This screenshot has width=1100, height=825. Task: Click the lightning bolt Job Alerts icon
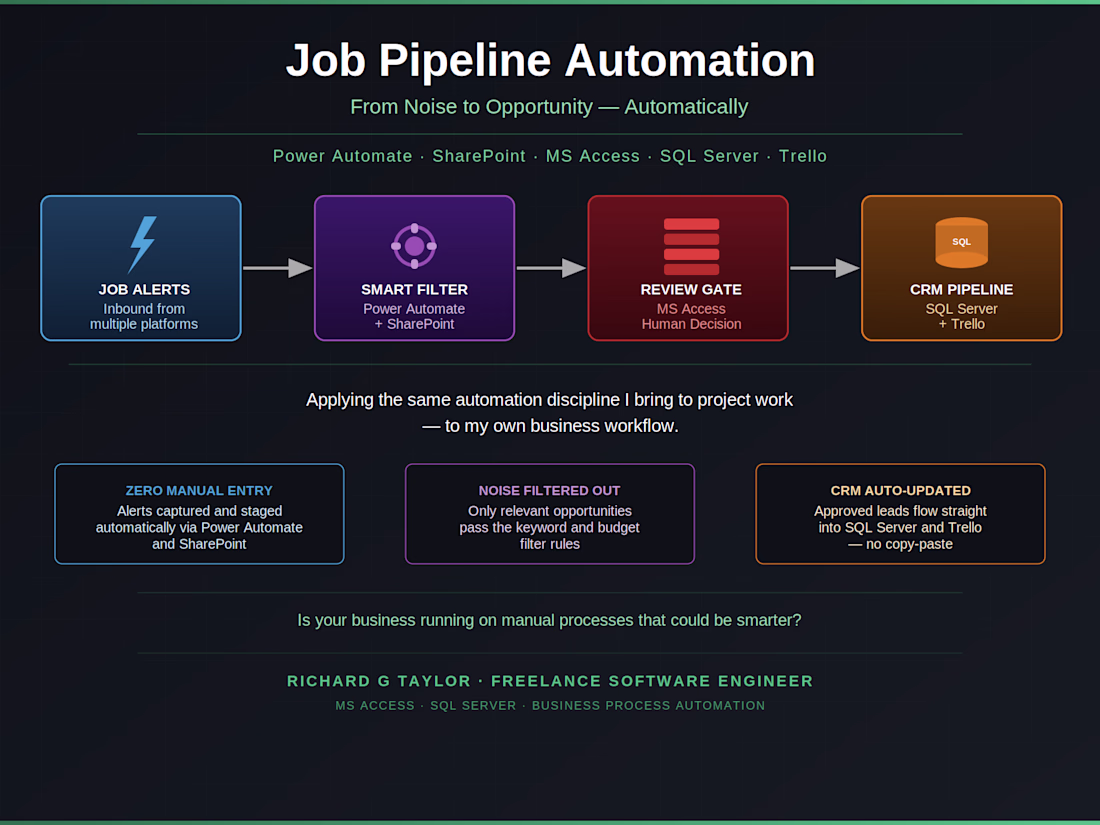(x=142, y=244)
